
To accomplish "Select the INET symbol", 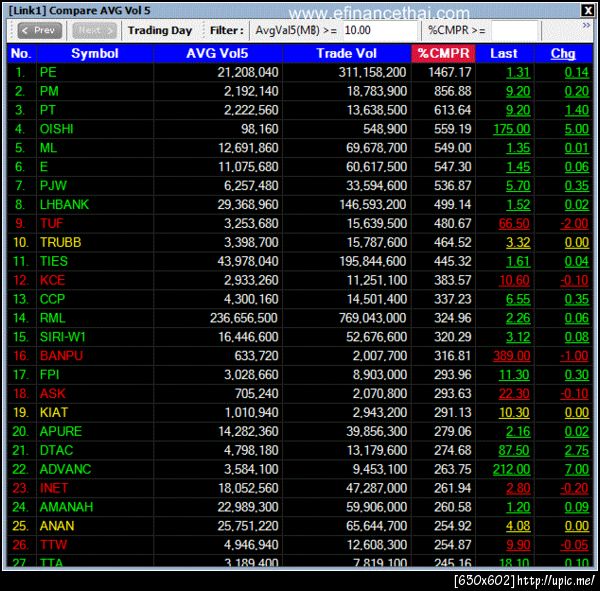I will (x=54, y=488).
